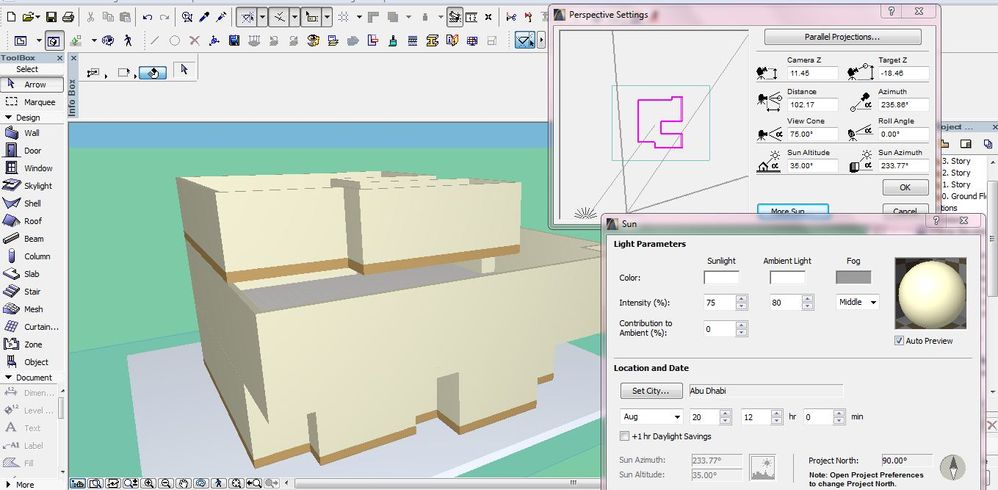Open the Info Box side tab

[72, 98]
